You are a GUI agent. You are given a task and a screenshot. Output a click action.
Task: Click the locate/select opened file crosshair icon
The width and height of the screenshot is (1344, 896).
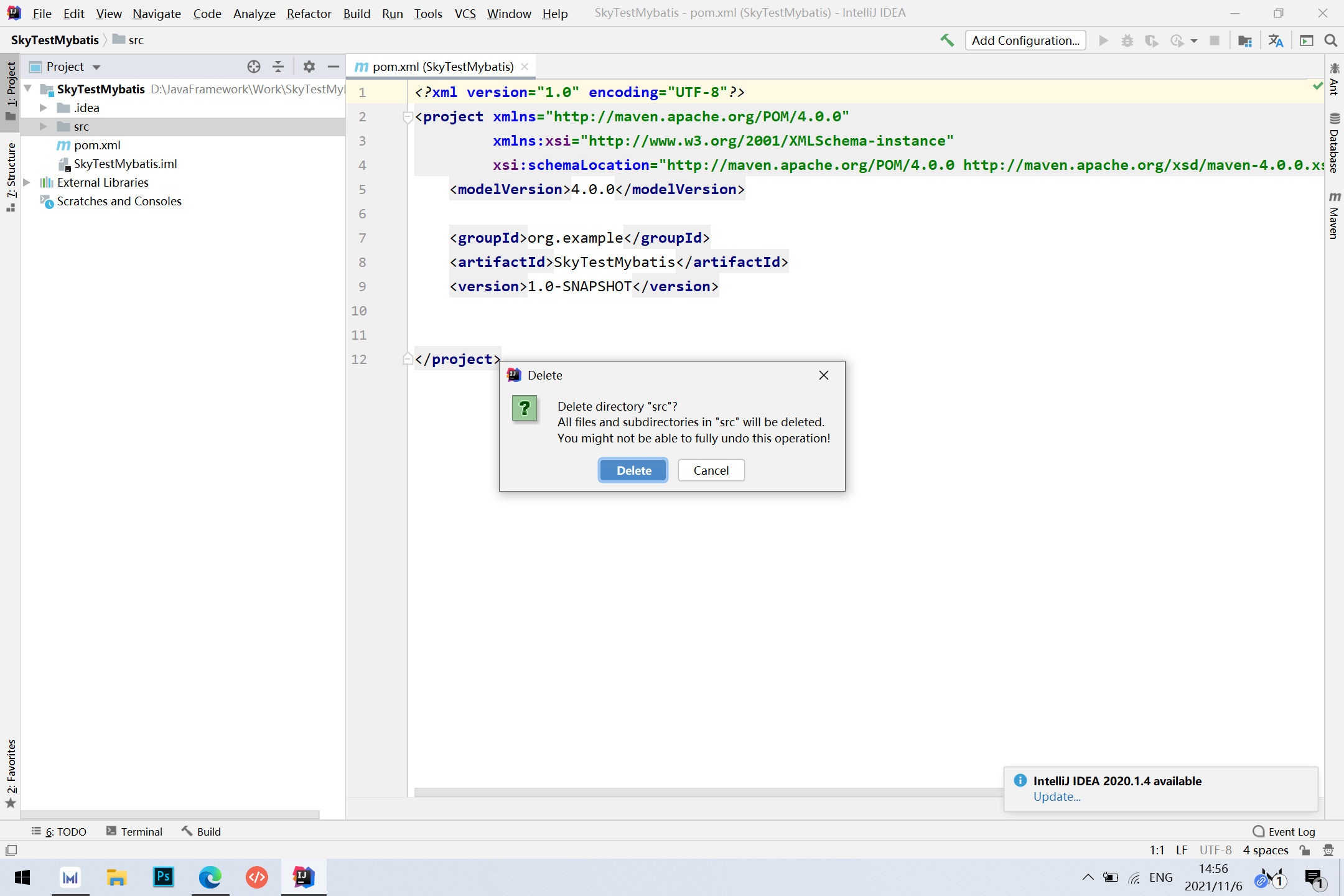coord(253,67)
